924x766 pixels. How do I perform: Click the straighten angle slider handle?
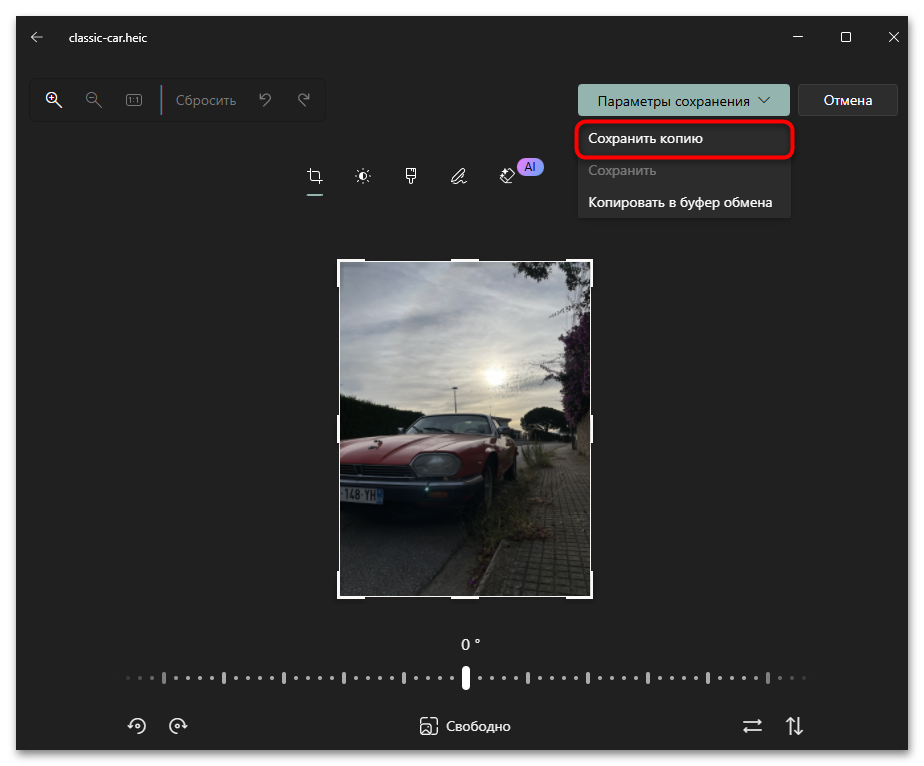pos(466,678)
